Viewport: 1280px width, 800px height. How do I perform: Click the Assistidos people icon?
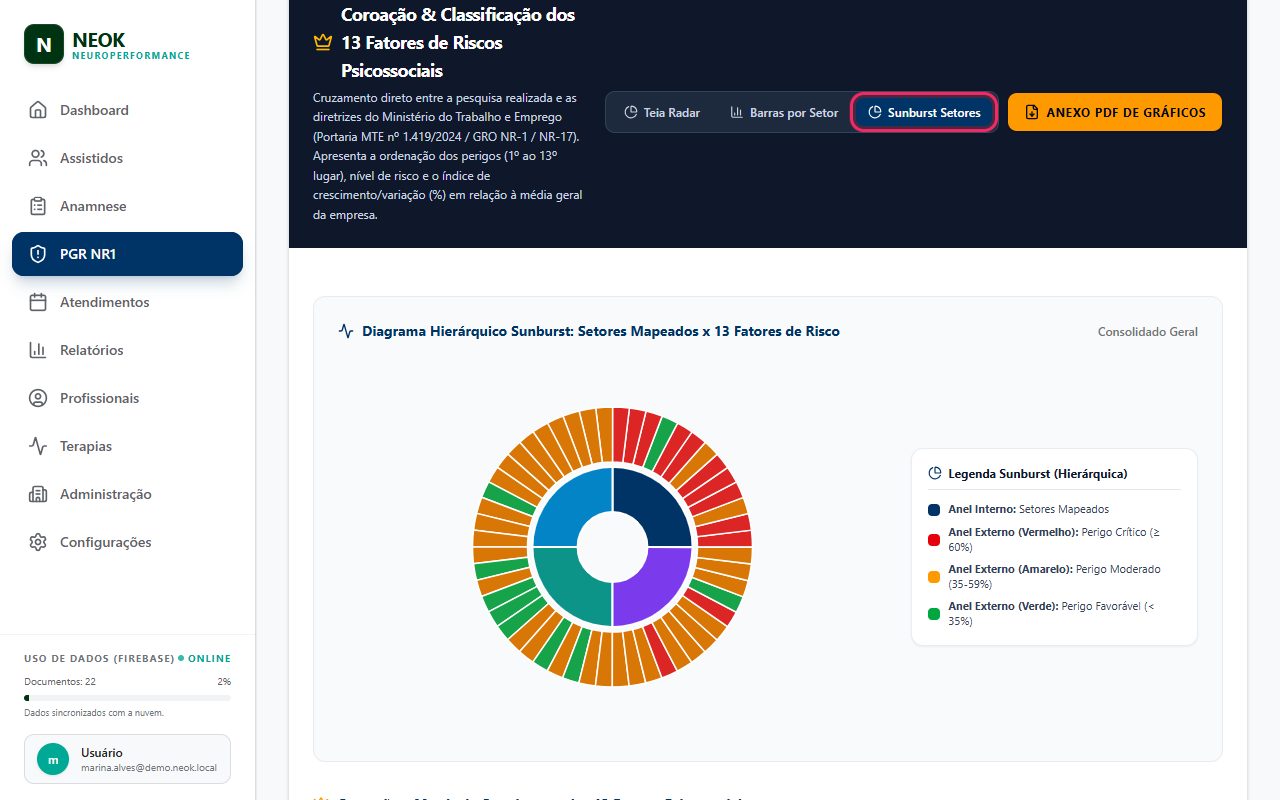(x=38, y=158)
